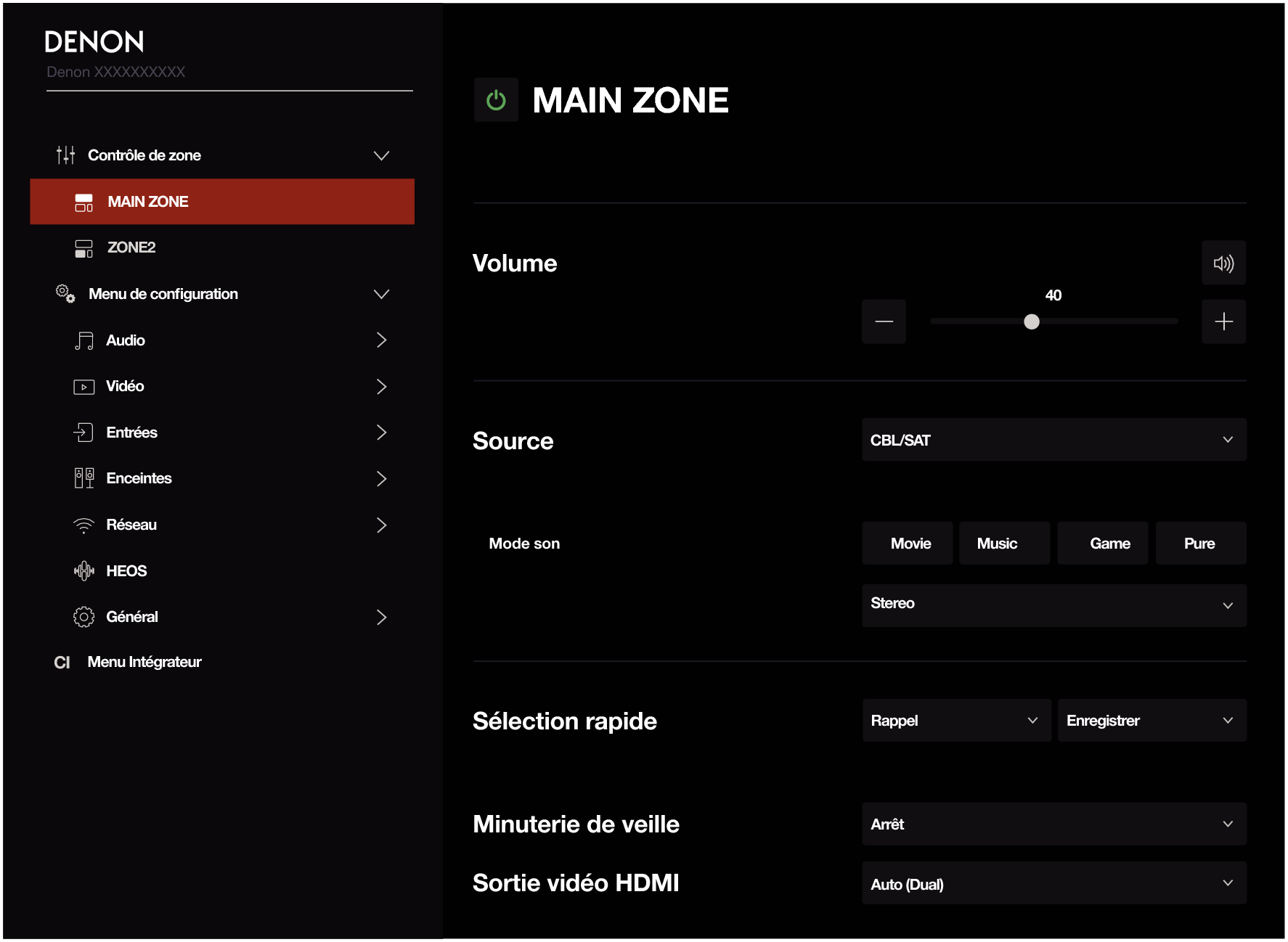Screen dimensions: 1288x942
Task: Click the Vidéo play-screen icon
Action: (x=84, y=387)
